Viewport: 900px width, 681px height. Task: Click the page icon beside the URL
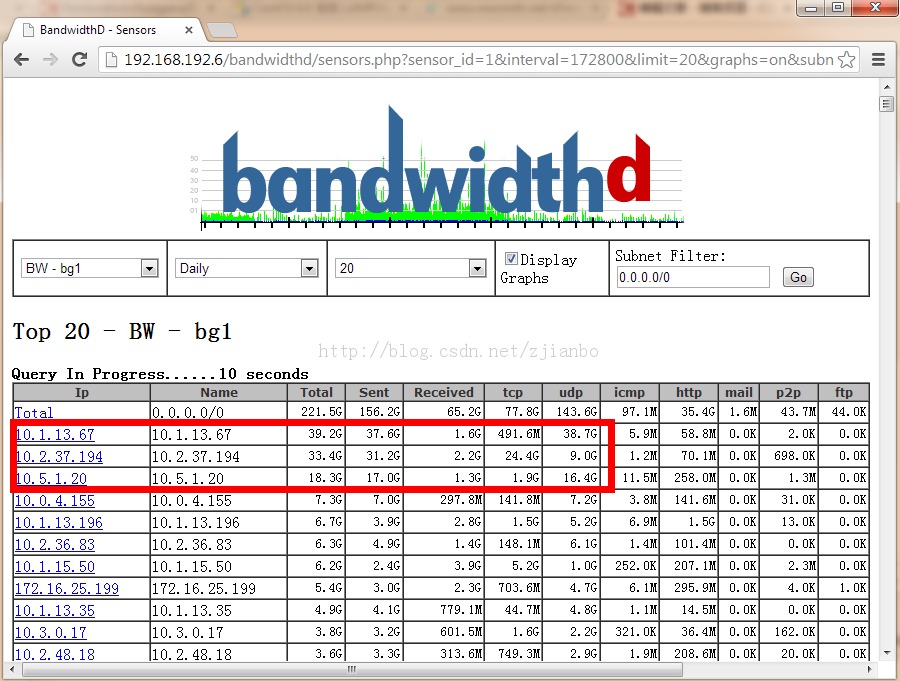(109, 60)
